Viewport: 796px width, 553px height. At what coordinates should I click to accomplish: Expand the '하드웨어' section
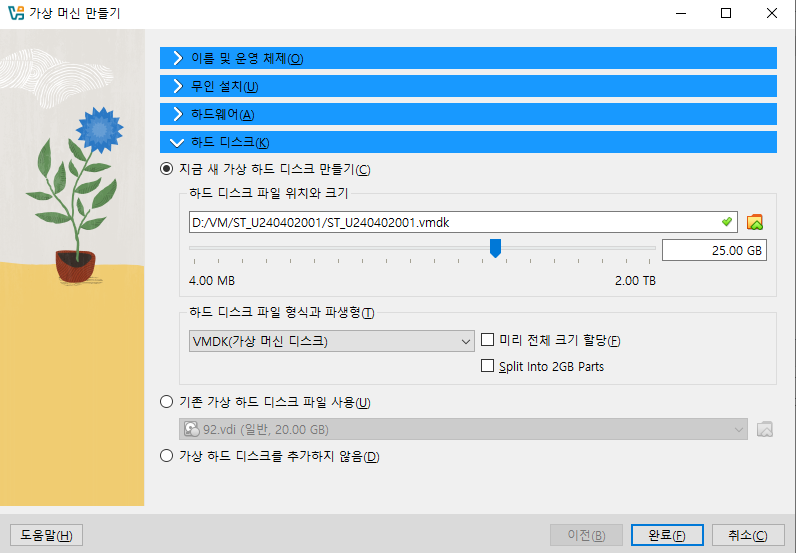[x=468, y=114]
